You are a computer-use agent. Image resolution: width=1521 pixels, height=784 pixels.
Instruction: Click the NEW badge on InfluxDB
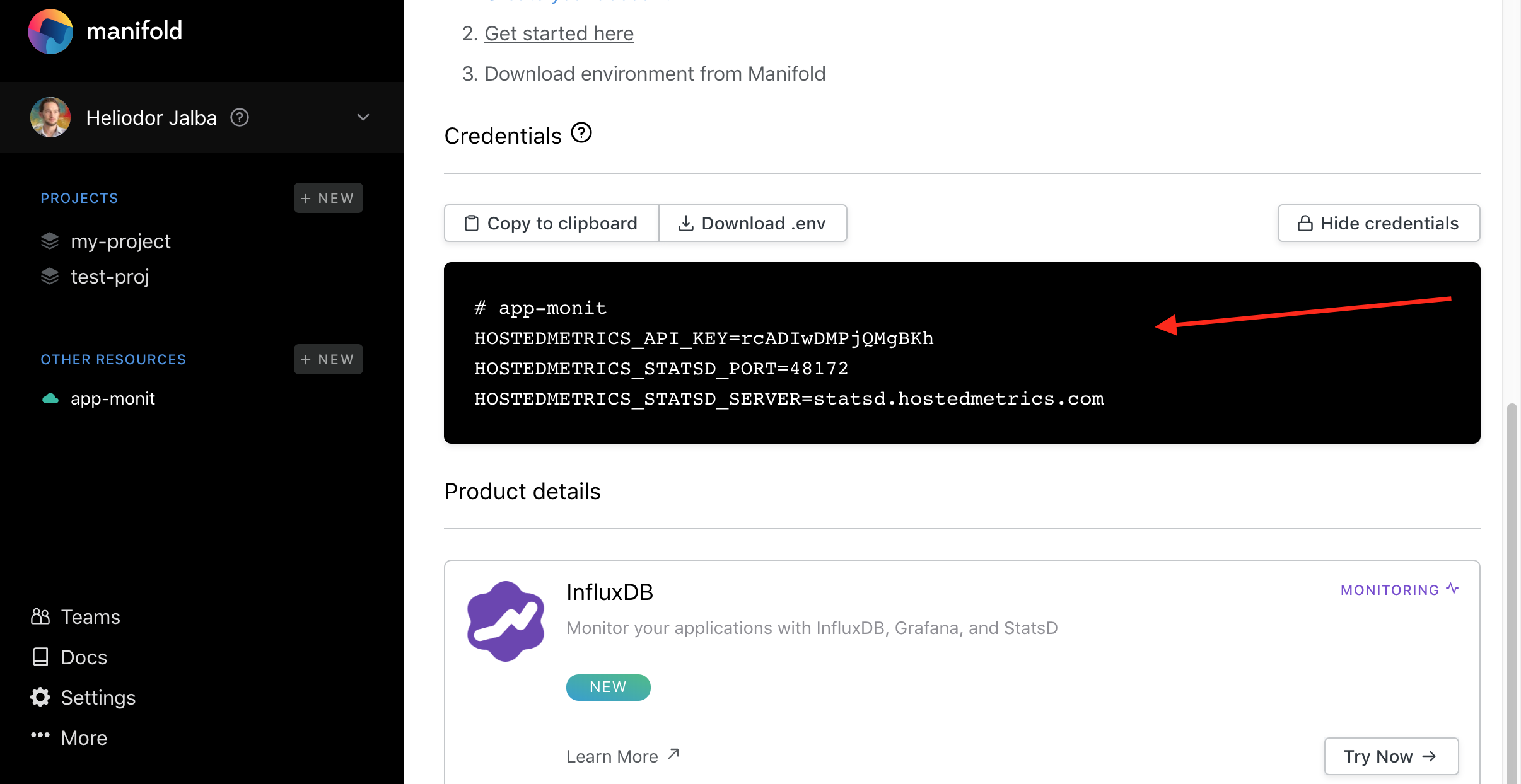(609, 687)
